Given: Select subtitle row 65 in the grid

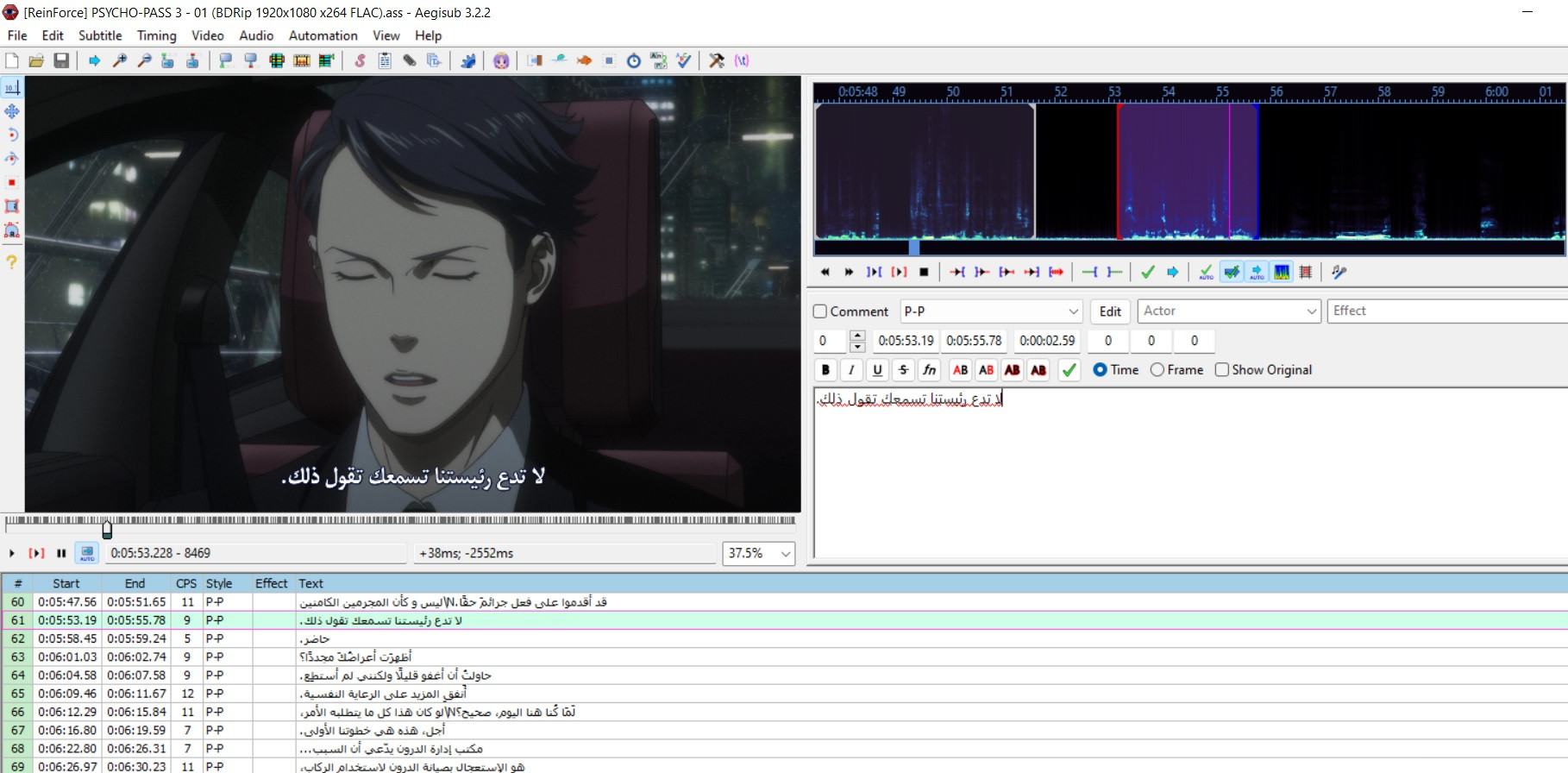Looking at the screenshot, I should pos(784,694).
